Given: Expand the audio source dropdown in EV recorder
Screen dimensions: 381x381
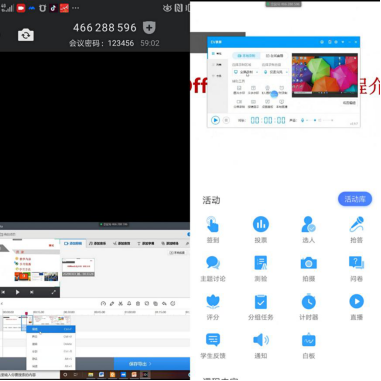Looking at the screenshot, I should click(x=276, y=72).
